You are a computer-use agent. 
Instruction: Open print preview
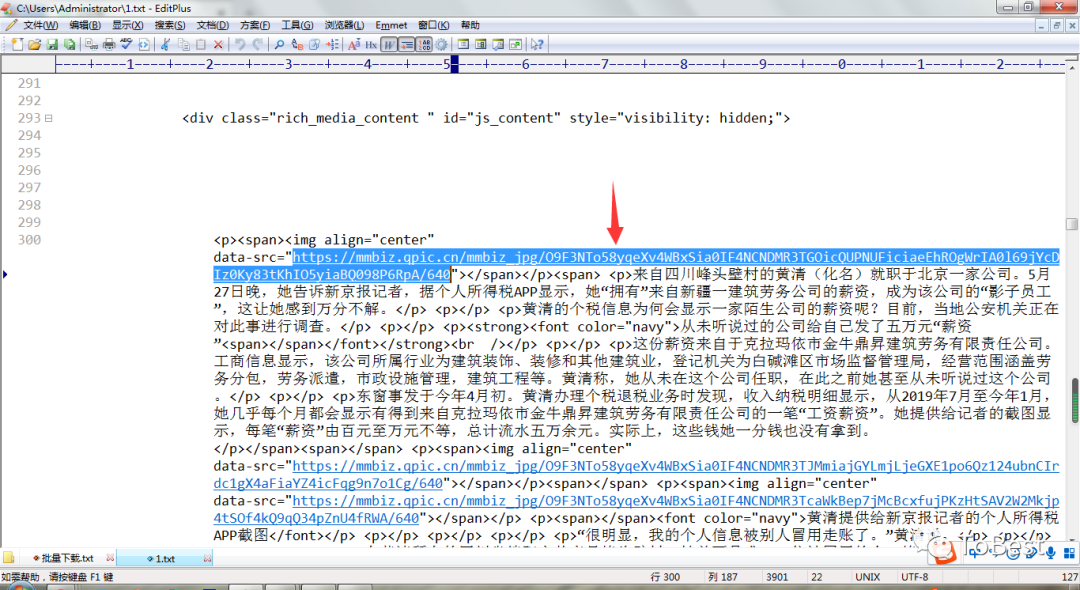[x=92, y=45]
